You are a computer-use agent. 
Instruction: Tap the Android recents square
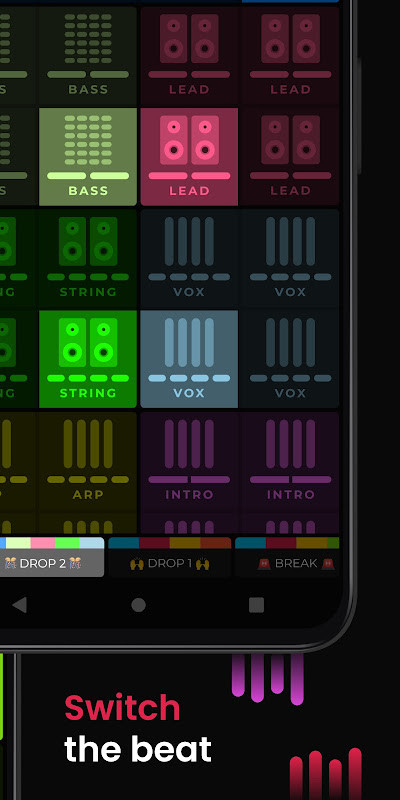(256, 605)
